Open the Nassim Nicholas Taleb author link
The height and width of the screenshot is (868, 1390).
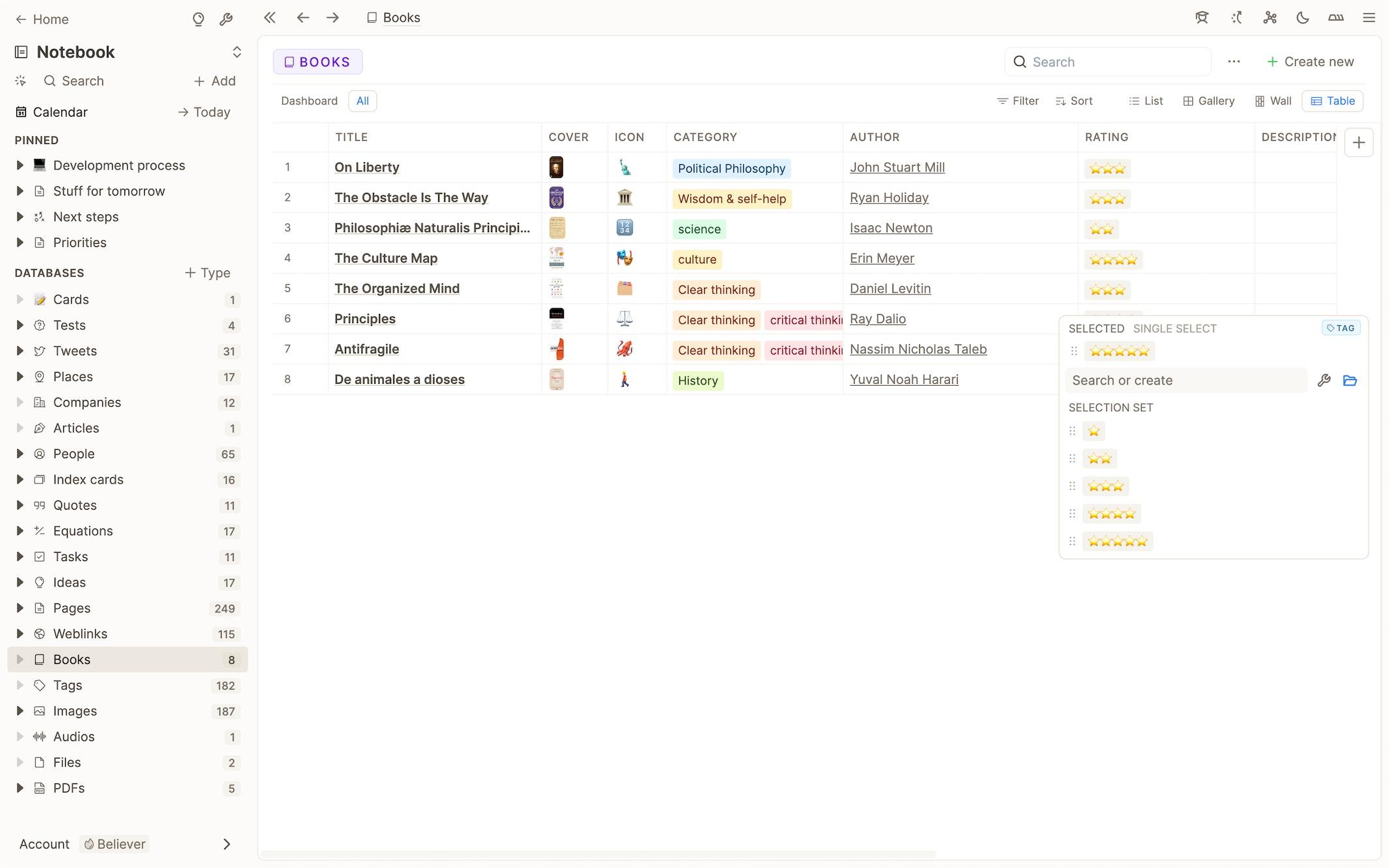(x=918, y=349)
